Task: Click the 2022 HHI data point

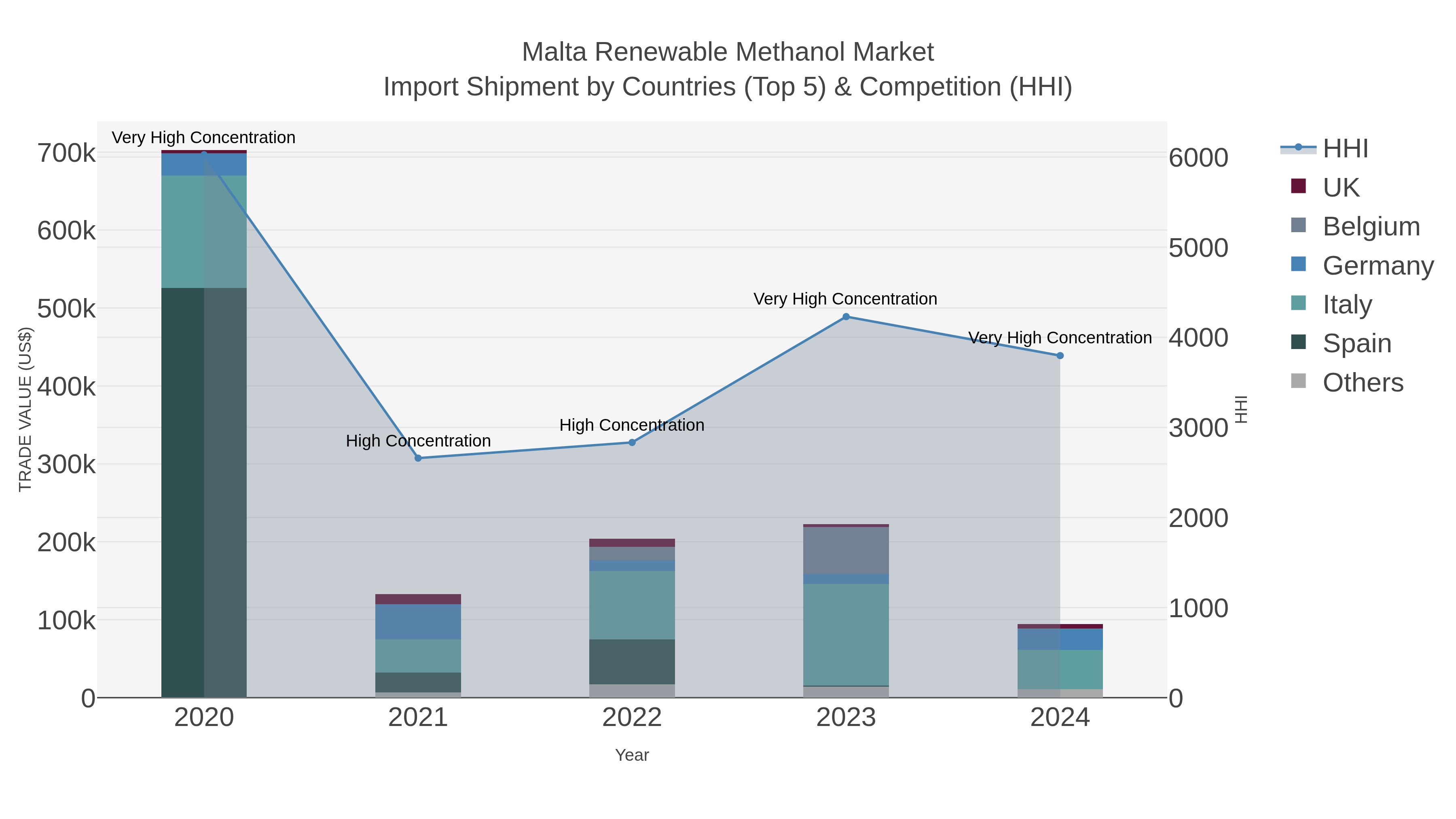Action: coord(632,442)
